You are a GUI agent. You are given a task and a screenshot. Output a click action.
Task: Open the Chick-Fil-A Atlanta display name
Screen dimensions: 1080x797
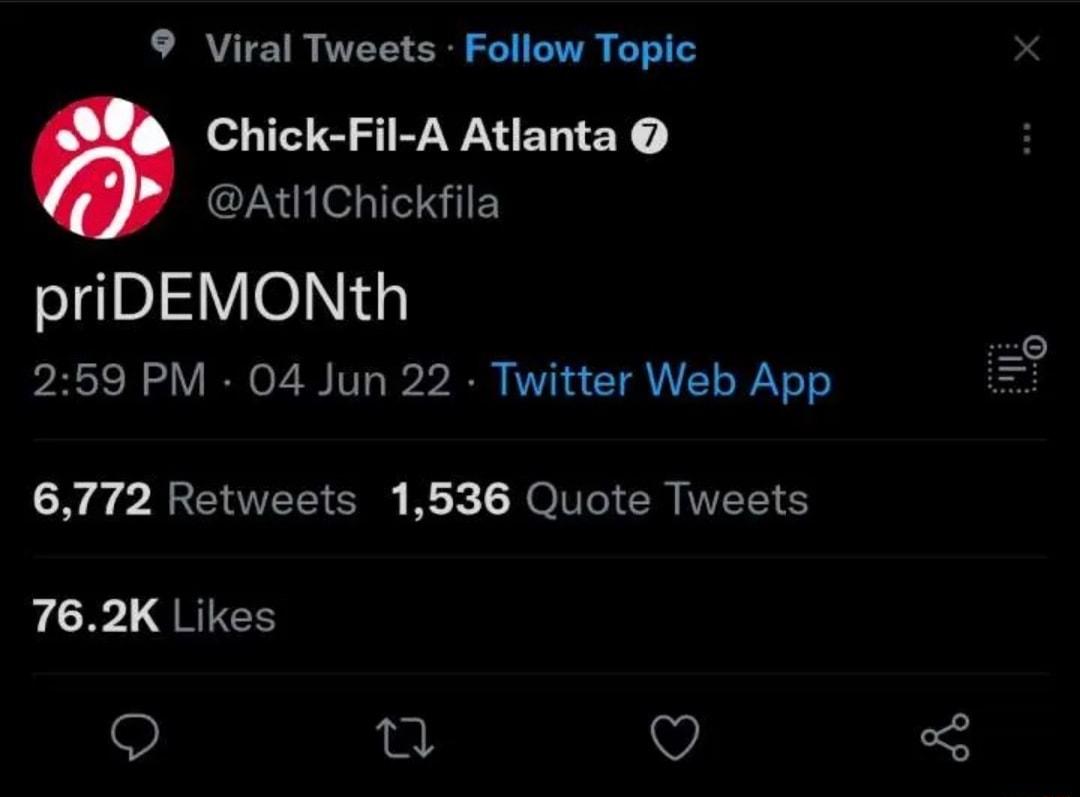[411, 136]
